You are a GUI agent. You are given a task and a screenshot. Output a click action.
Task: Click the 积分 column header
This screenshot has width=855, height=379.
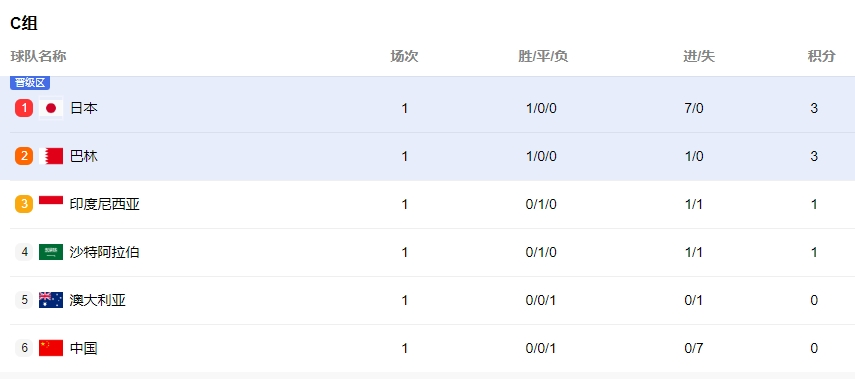point(821,56)
